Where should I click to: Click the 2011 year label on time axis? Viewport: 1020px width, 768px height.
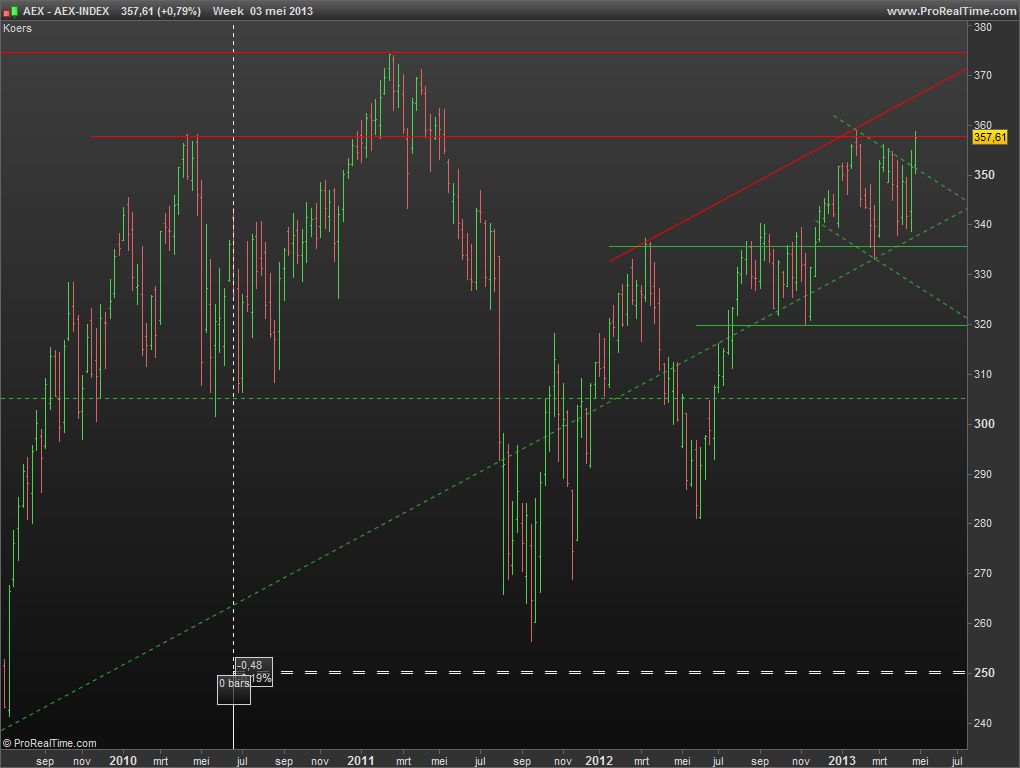pos(361,761)
